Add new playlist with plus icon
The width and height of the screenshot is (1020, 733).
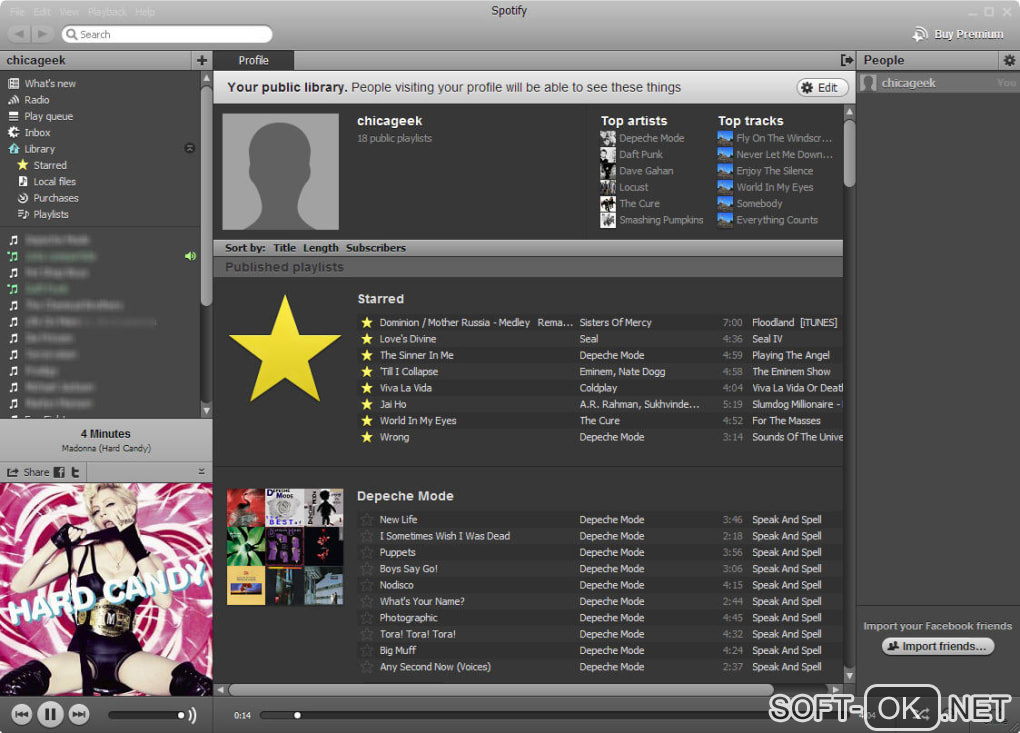coord(202,60)
